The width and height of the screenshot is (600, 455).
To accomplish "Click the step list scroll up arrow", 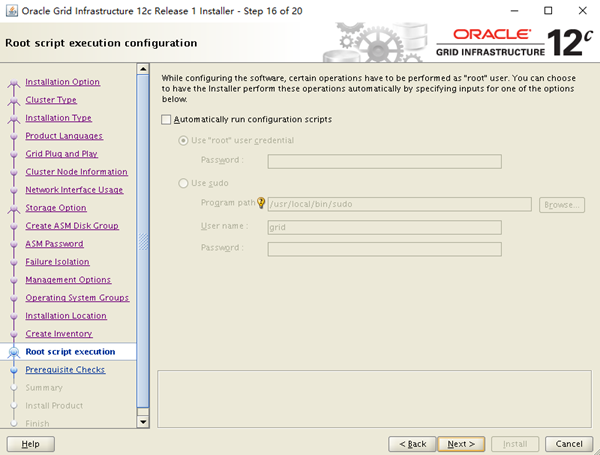I will click(x=143, y=69).
